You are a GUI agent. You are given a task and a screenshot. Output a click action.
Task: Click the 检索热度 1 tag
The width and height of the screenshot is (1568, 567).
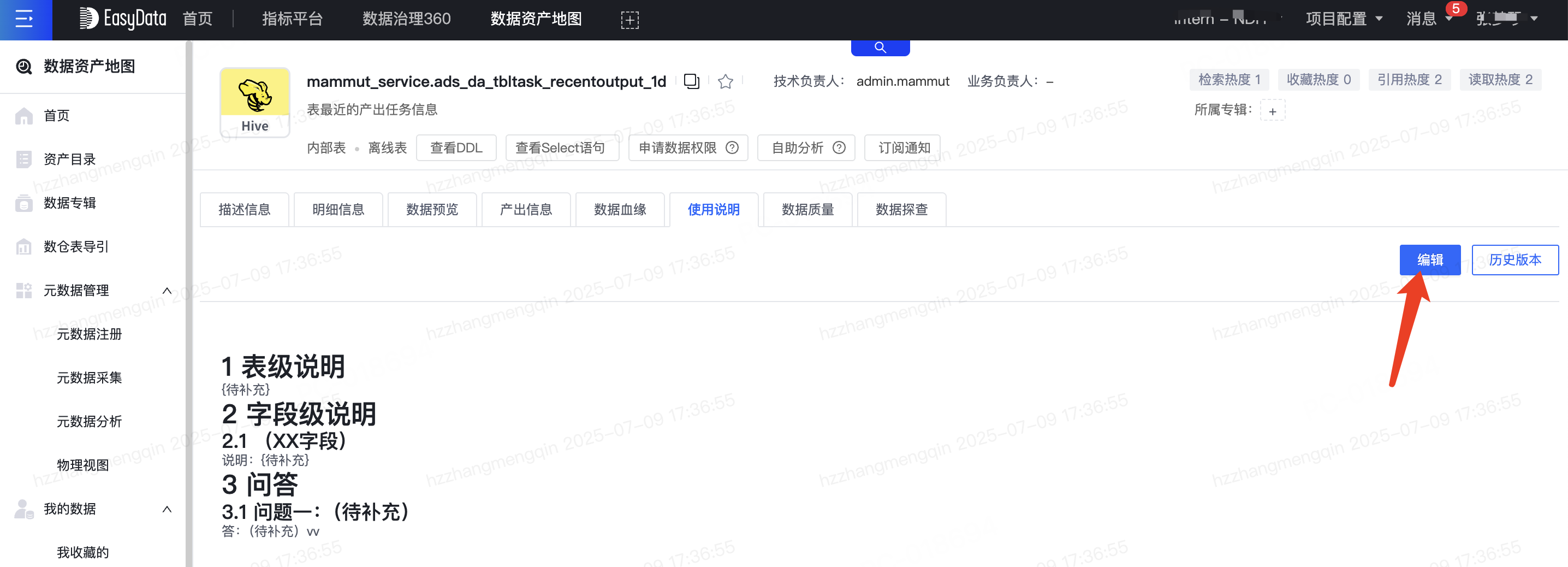tap(1229, 80)
